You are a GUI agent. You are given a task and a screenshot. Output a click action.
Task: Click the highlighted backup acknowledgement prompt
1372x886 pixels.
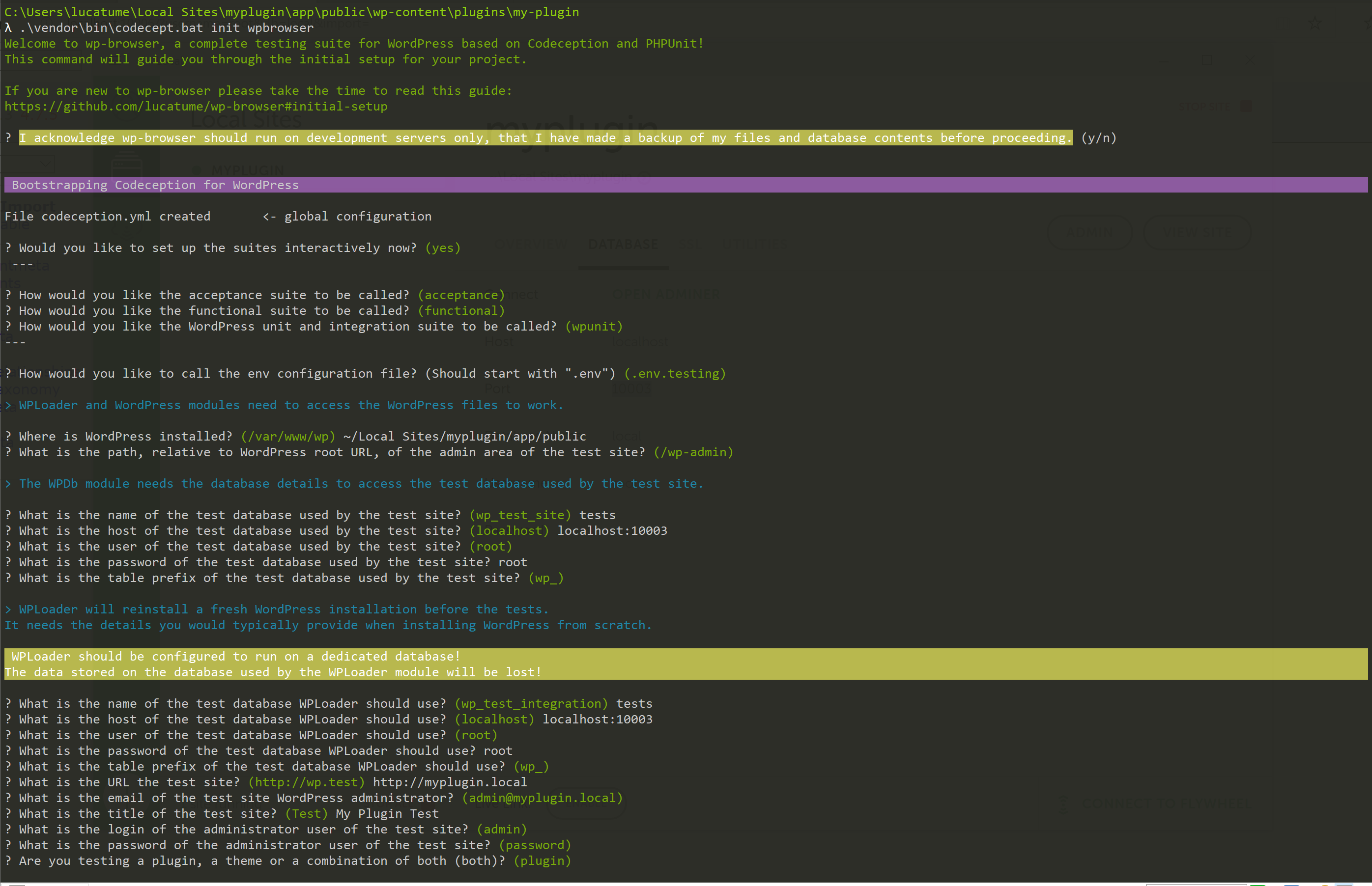(x=545, y=138)
